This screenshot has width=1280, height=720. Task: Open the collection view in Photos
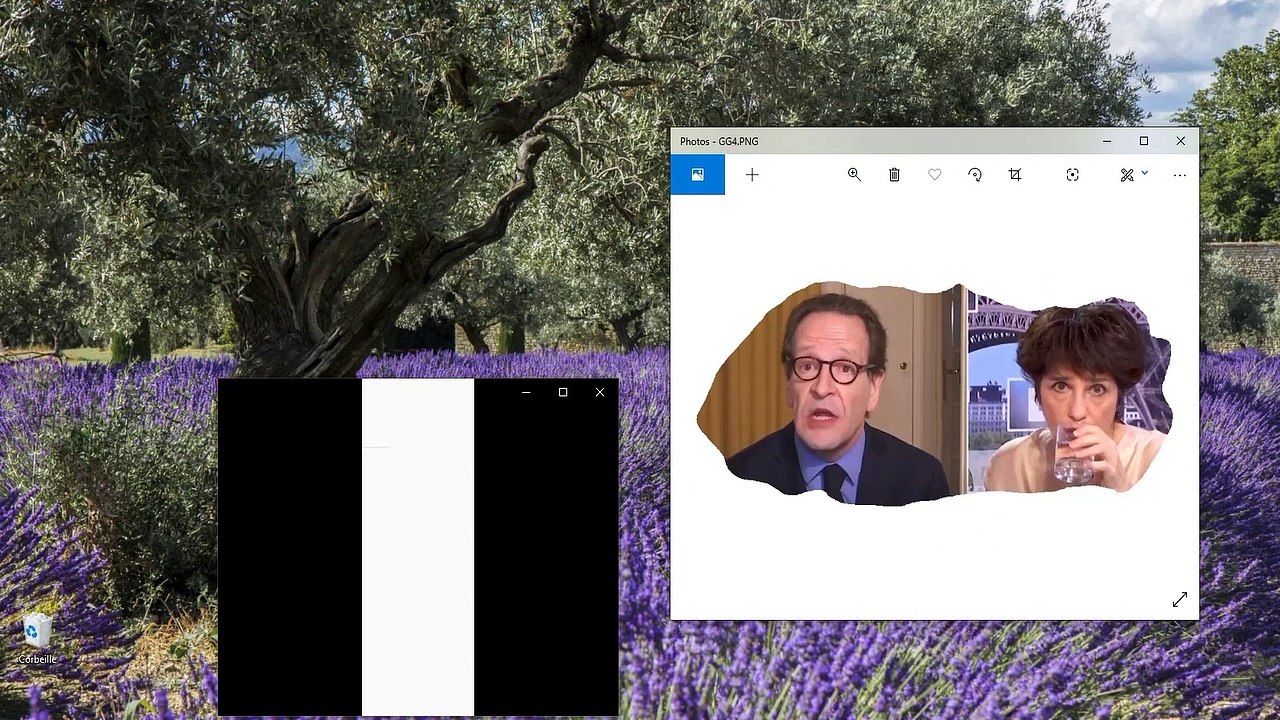pos(698,174)
